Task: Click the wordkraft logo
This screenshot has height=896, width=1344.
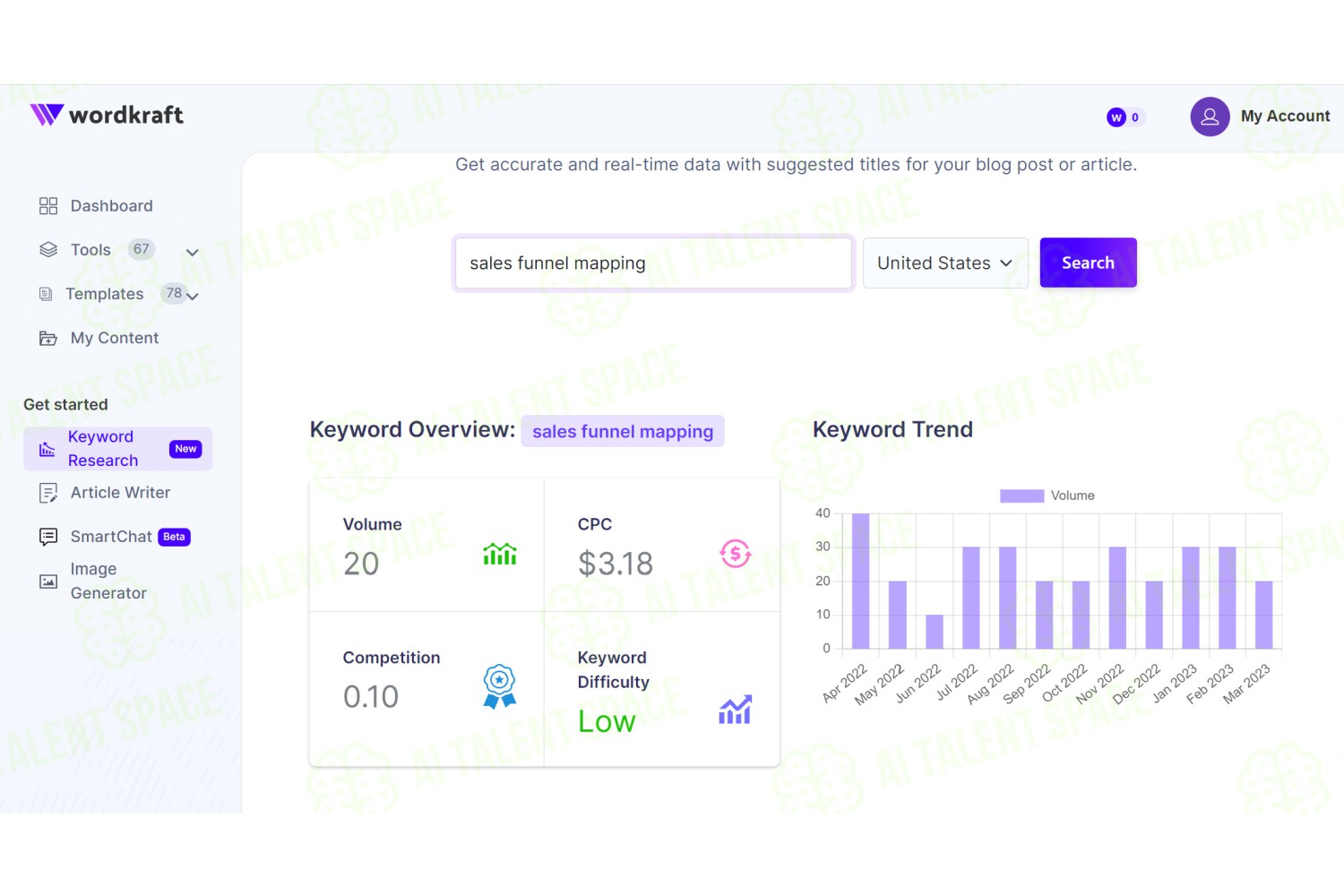Action: click(107, 115)
